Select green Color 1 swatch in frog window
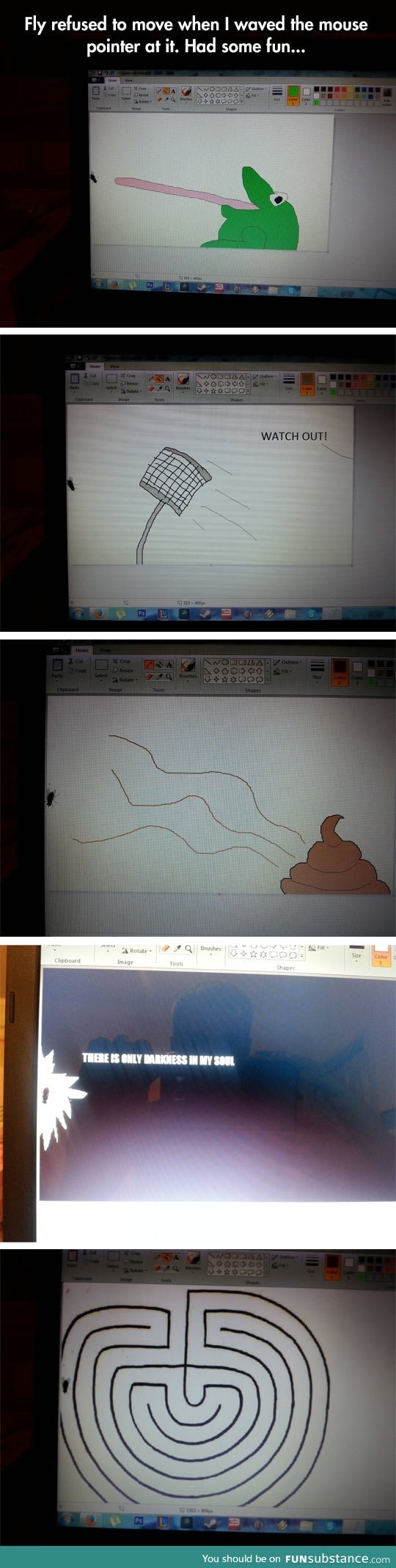Viewport: 396px width, 1568px height. tap(293, 95)
